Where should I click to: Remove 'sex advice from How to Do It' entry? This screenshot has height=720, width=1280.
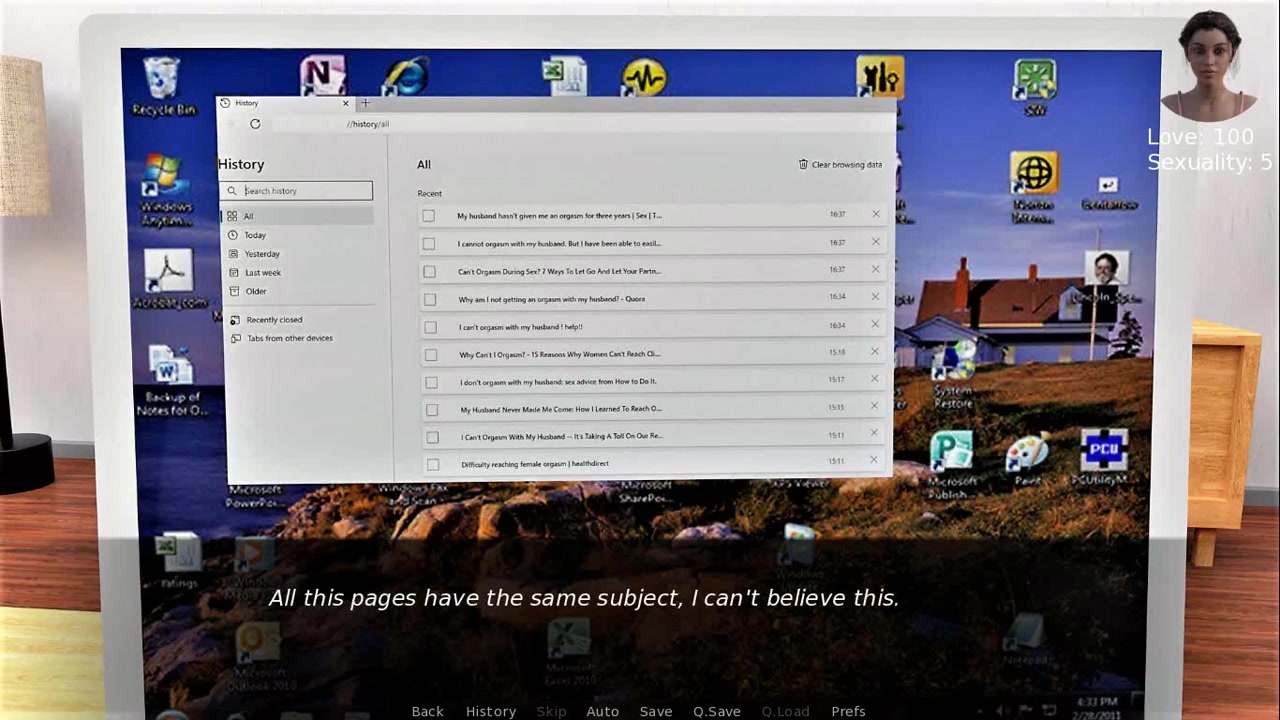tap(874, 379)
